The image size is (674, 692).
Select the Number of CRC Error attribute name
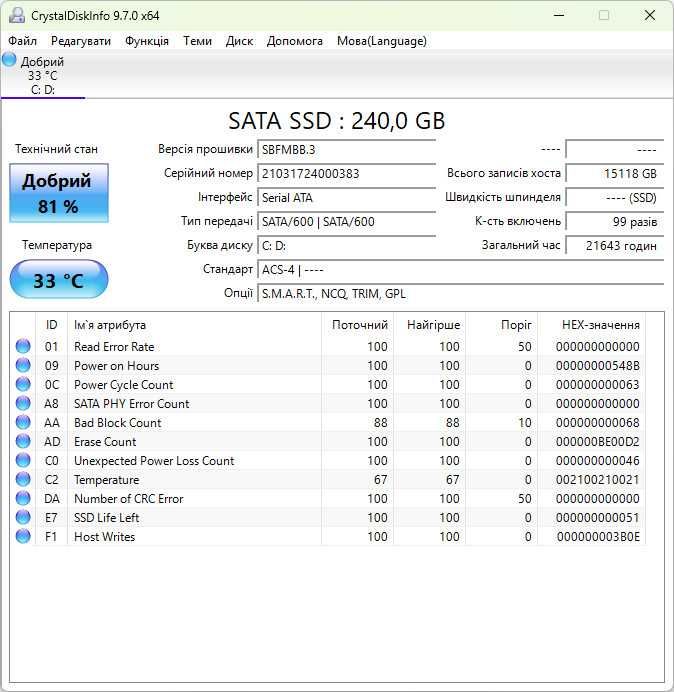(x=129, y=499)
